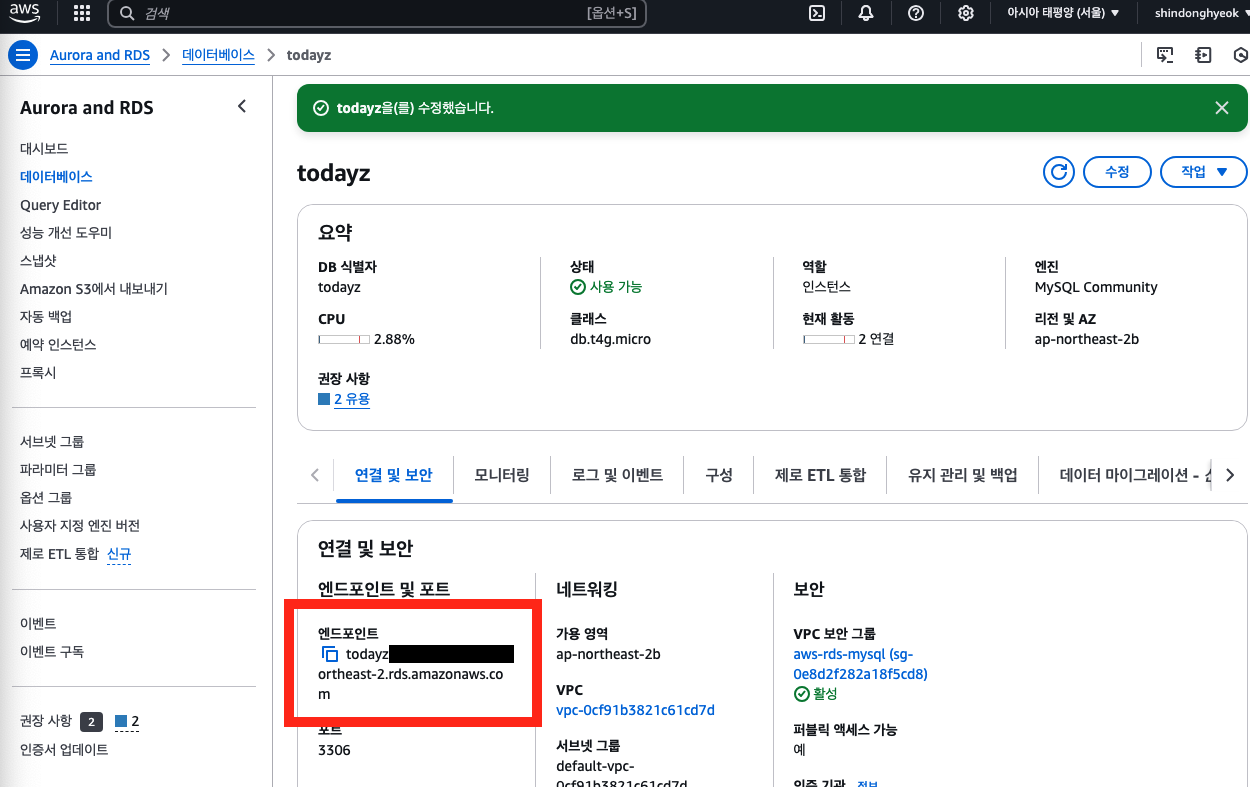
Task: Open 이벤트 in the sidebar
Action: (38, 623)
